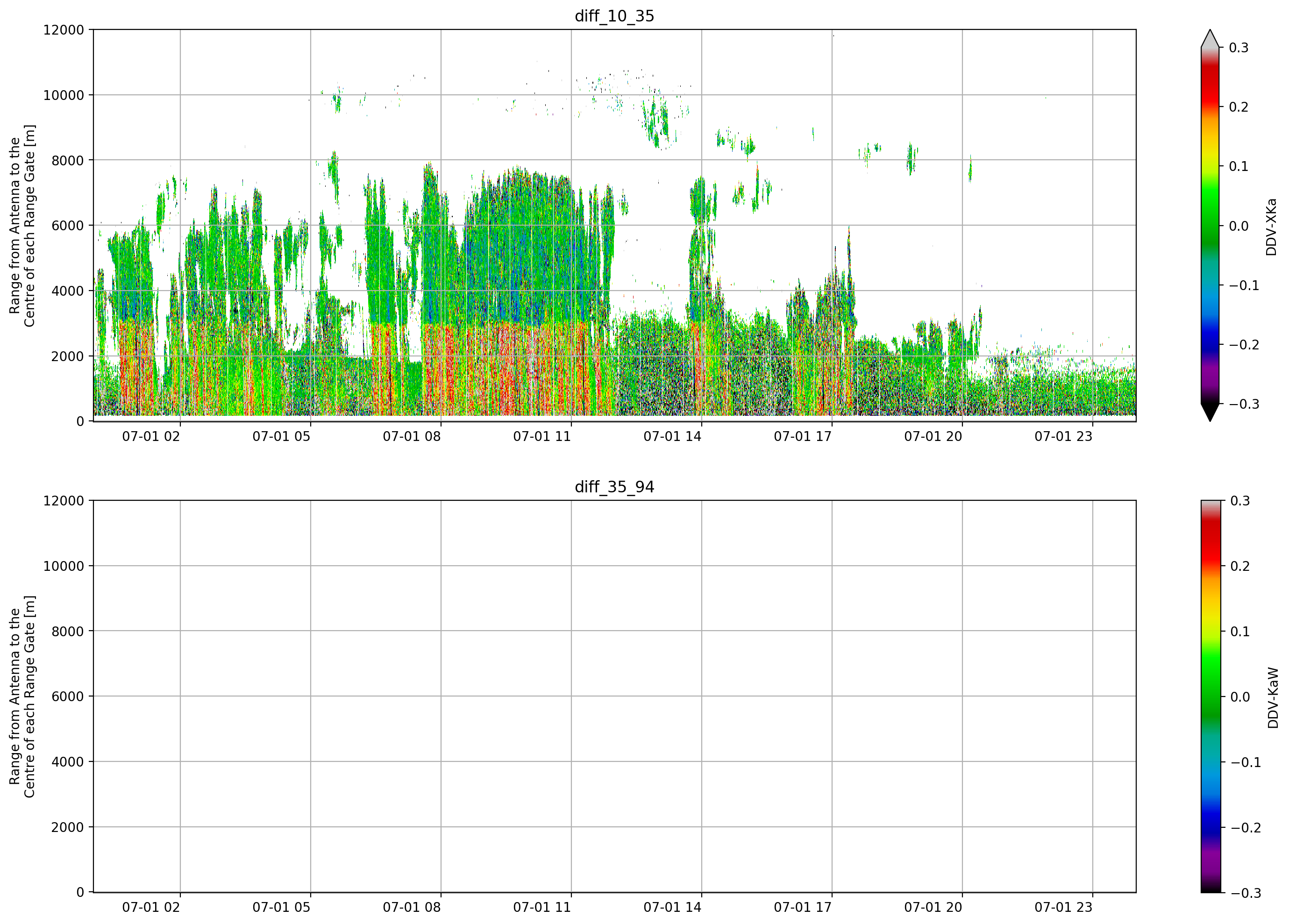Screen dimensions: 1289x924
Task: Click the 0.3 tick on the DDV-KaW colorbar
Action: (x=1240, y=501)
